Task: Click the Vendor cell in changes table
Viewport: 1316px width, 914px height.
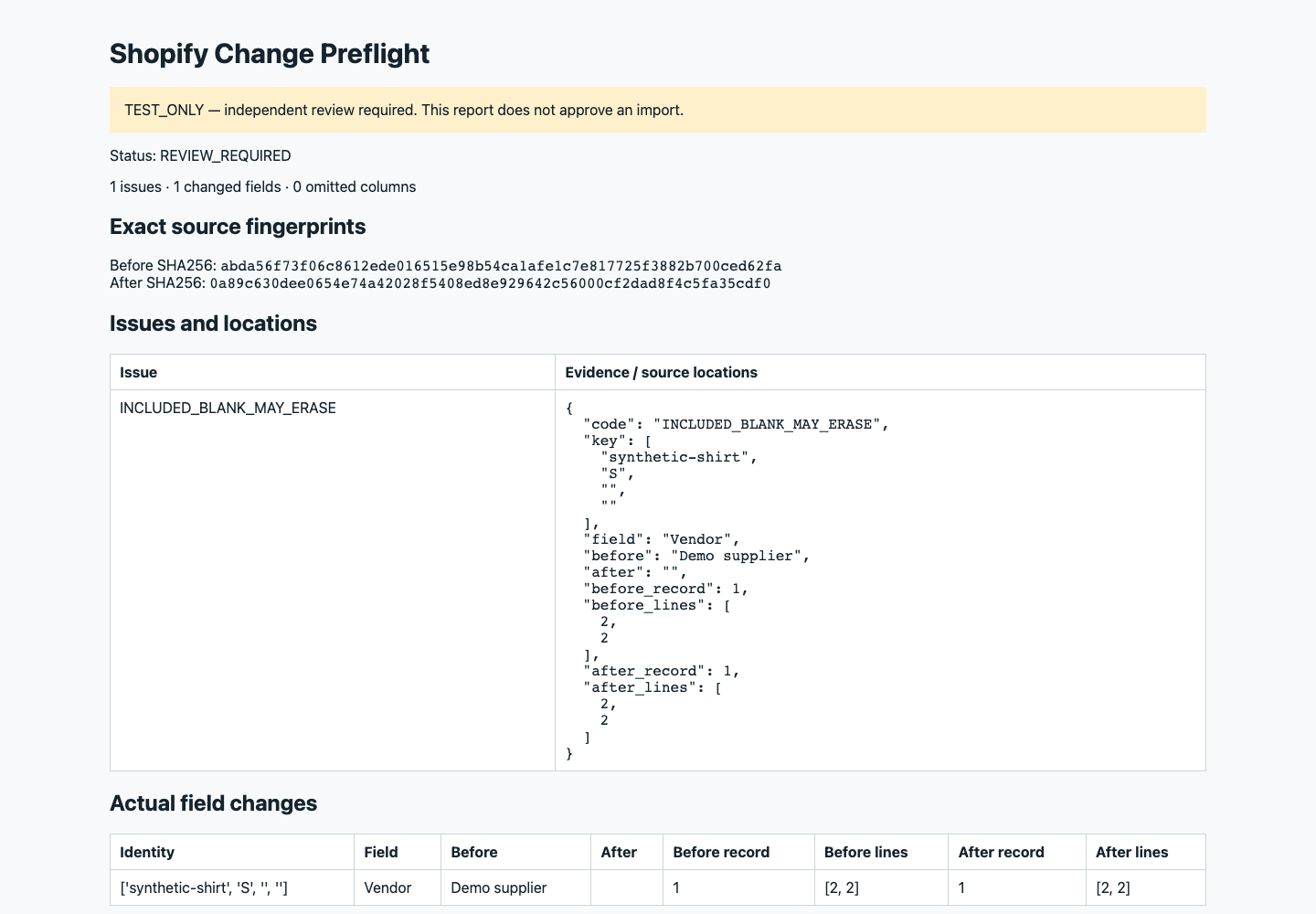Action: (398, 887)
